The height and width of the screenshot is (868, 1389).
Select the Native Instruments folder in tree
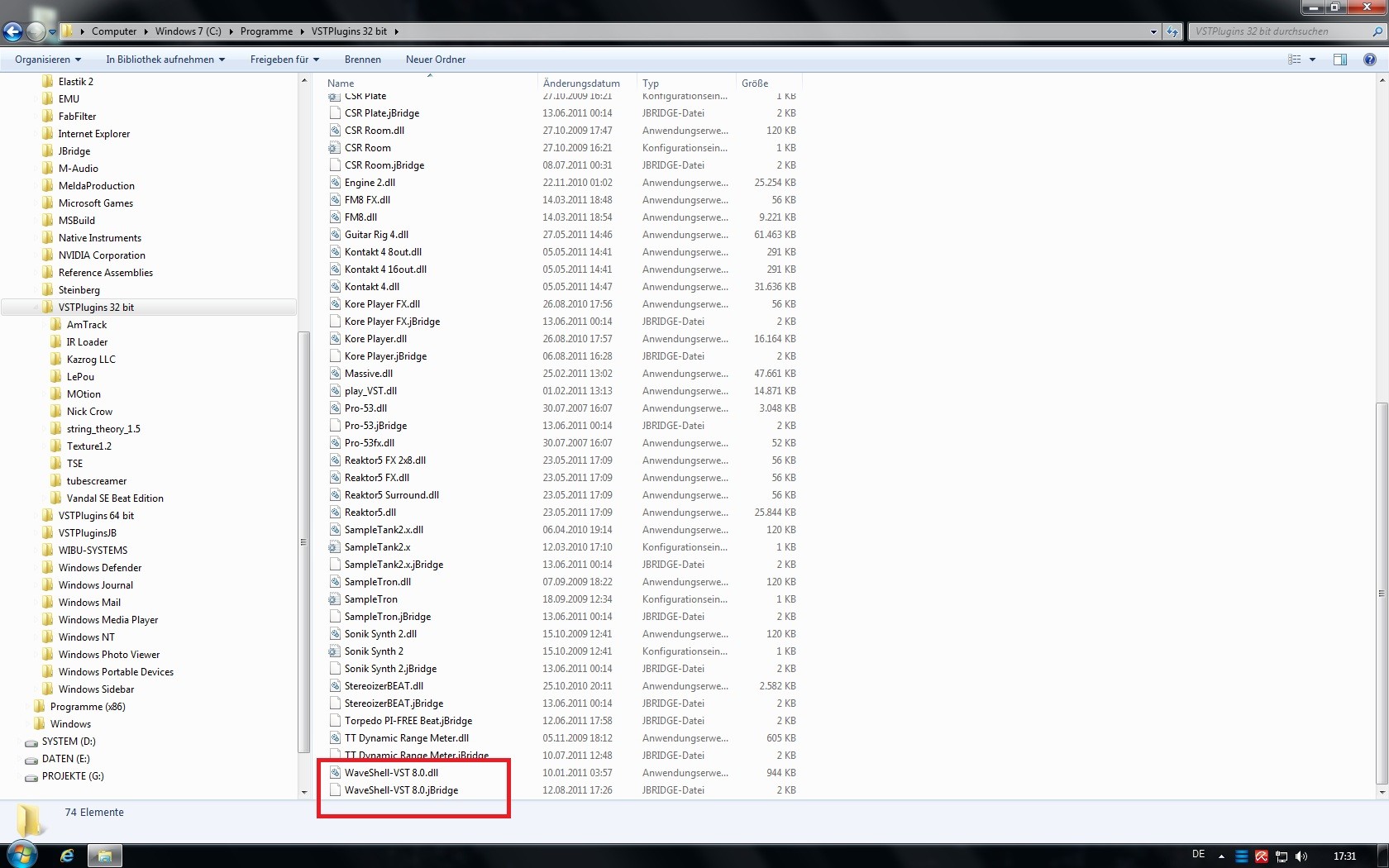point(100,238)
